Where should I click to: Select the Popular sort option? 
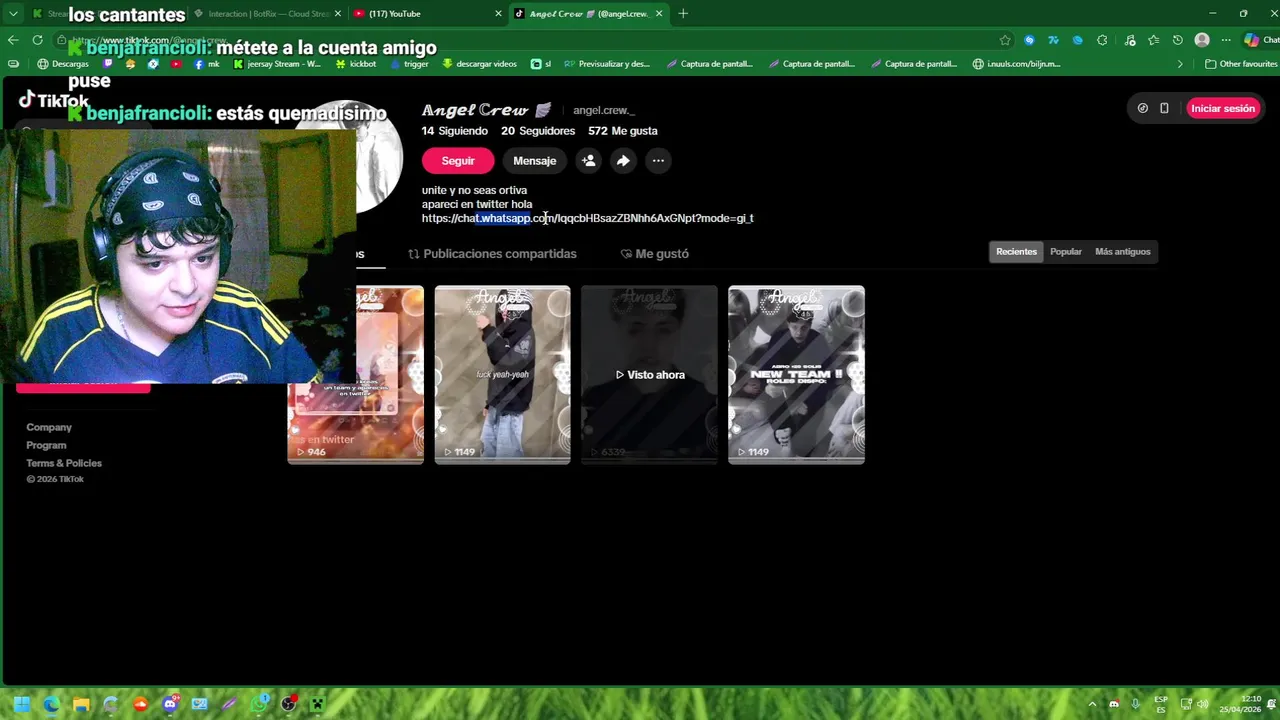1066,252
